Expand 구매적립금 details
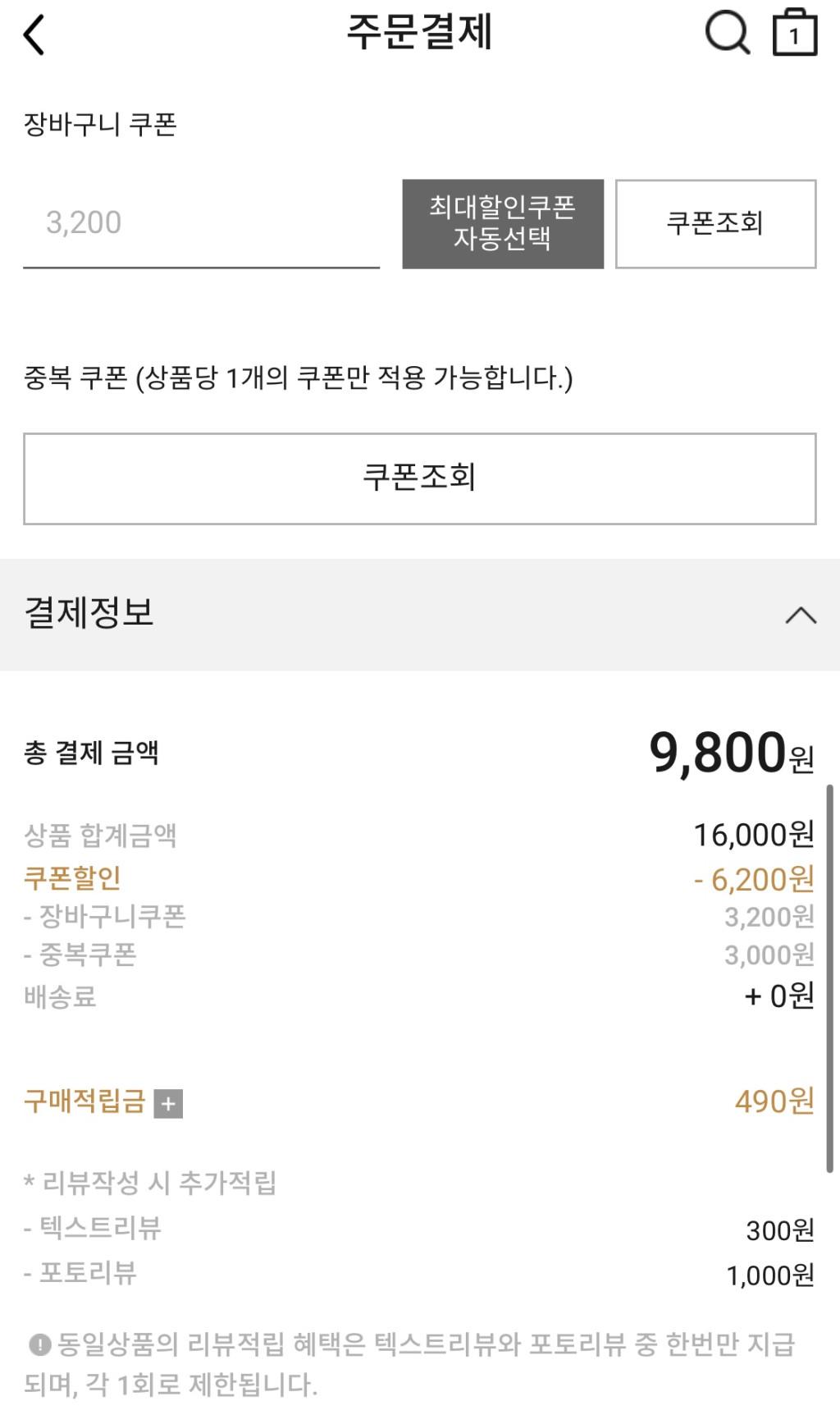Viewport: 840px width, 1424px height. (168, 1104)
